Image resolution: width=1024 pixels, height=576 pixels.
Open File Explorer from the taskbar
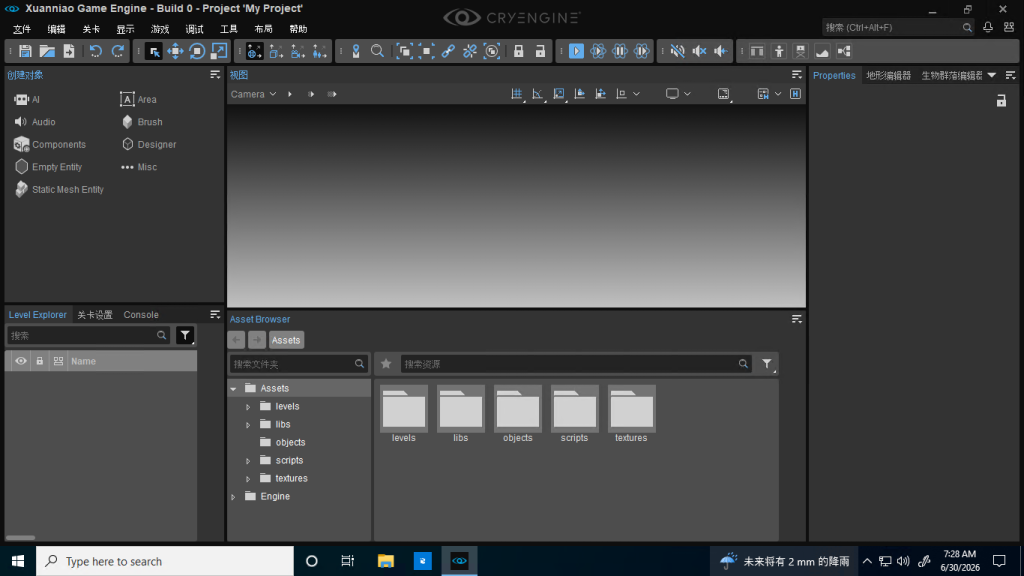(x=386, y=561)
